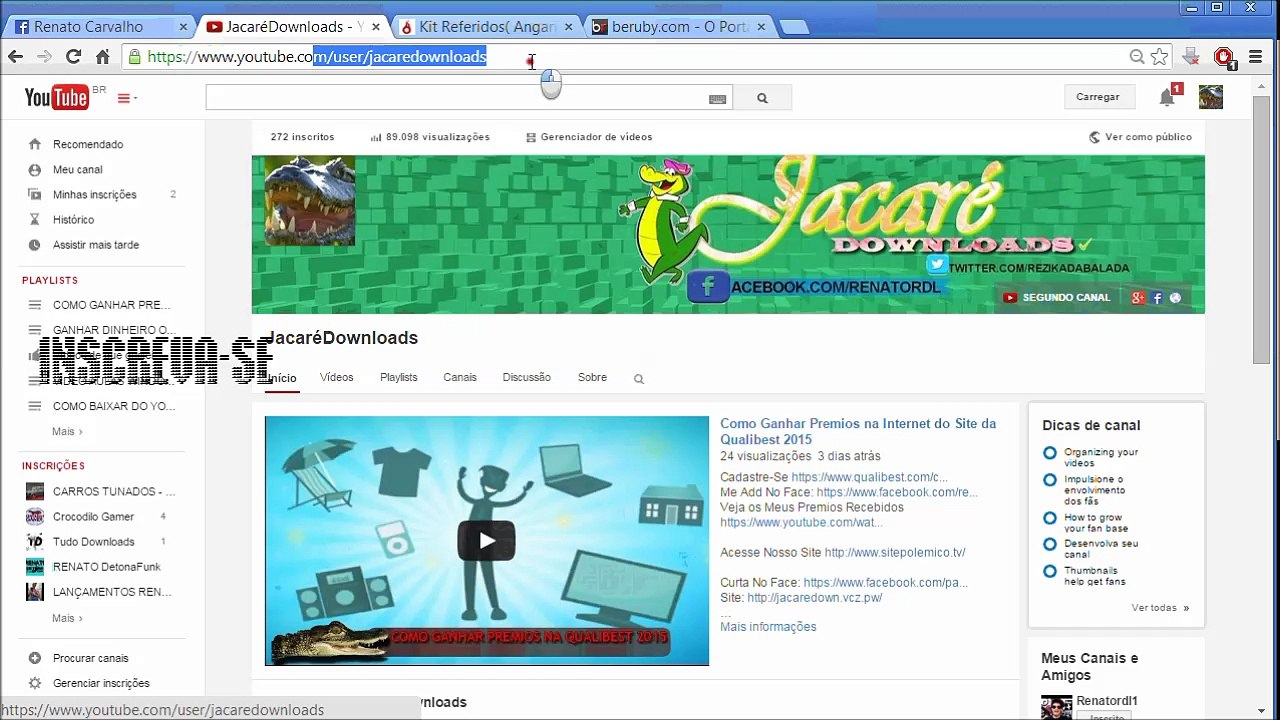Play the featured Qualibest video

coord(487,541)
